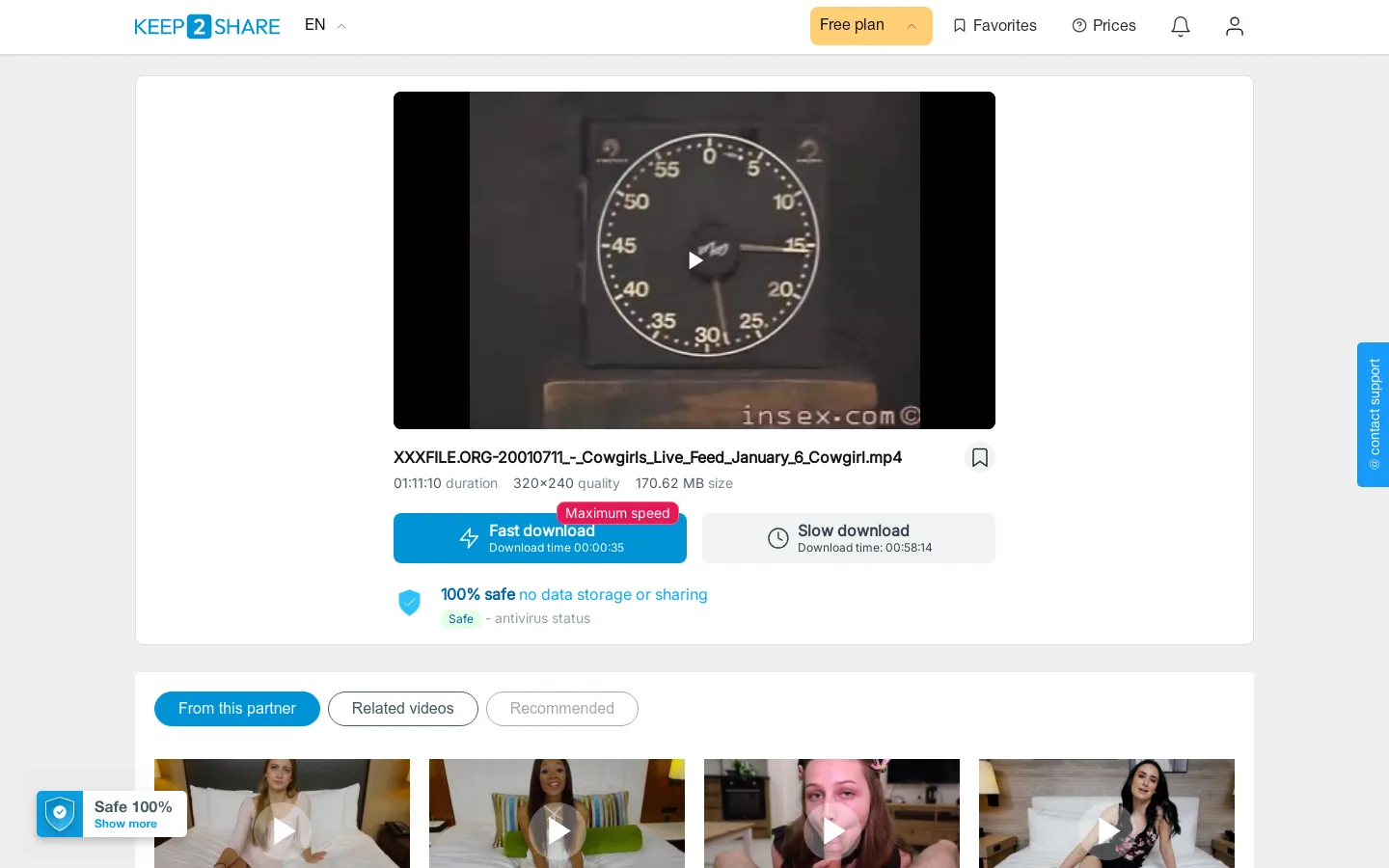Open Favorites in the top bar

tap(994, 26)
